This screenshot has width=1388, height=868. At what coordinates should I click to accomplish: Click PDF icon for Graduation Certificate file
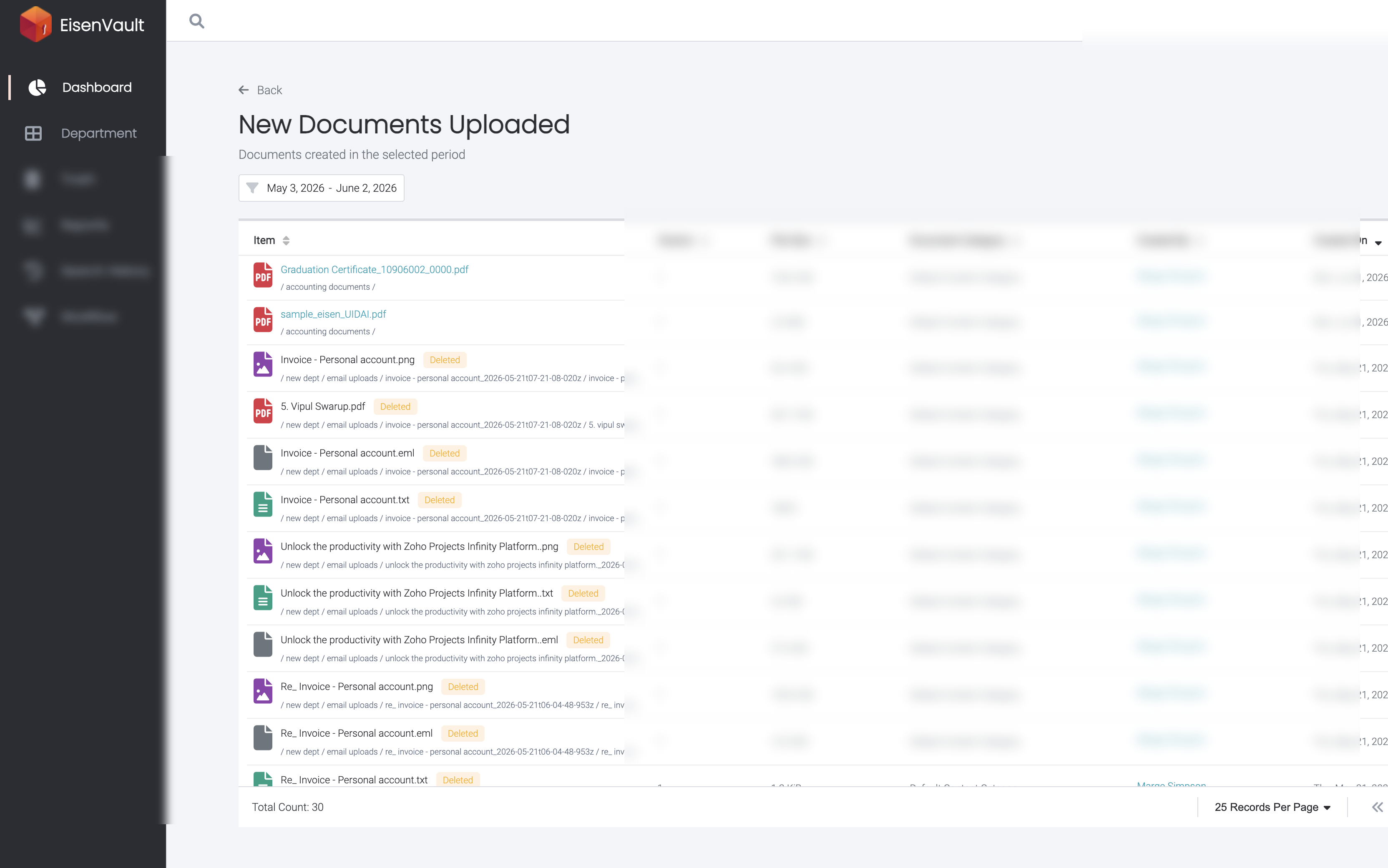(263, 275)
